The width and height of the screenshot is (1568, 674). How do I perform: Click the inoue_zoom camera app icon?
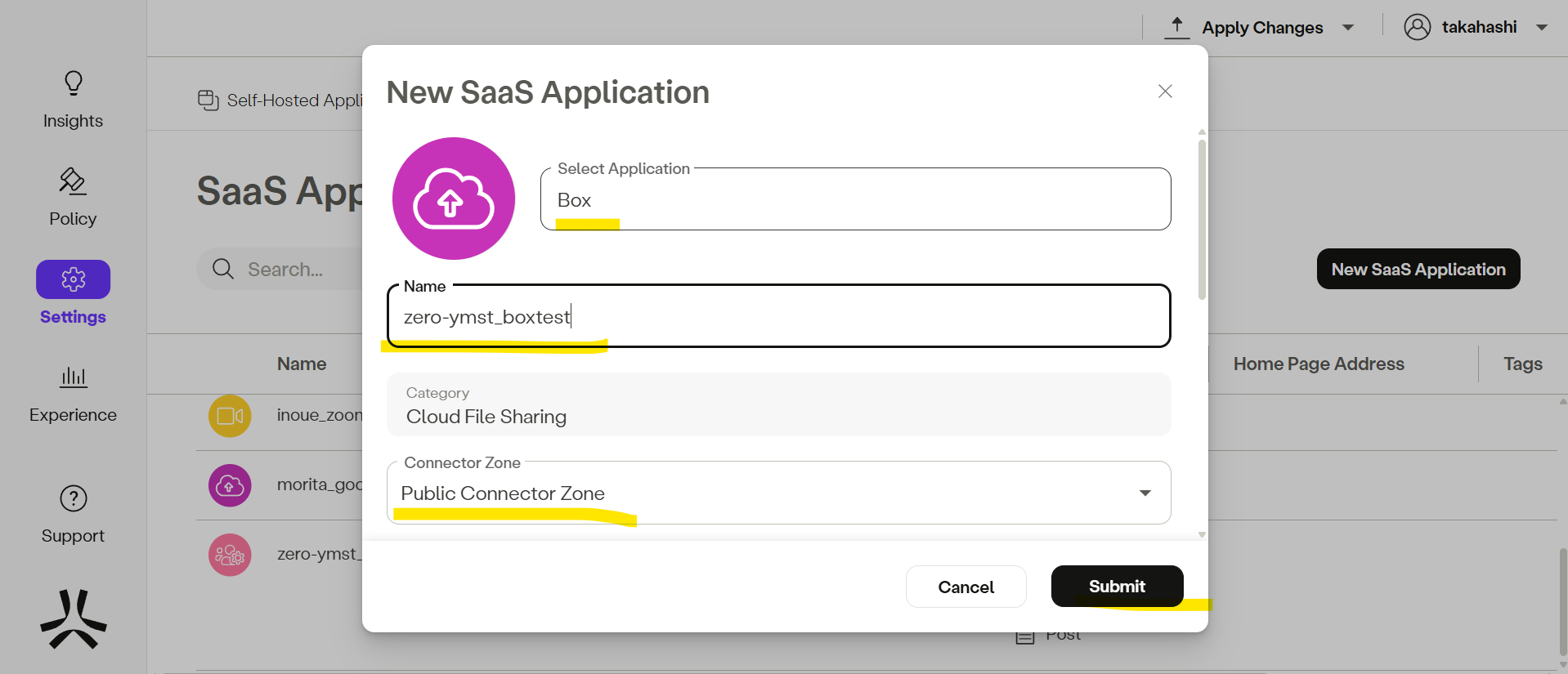coord(230,416)
